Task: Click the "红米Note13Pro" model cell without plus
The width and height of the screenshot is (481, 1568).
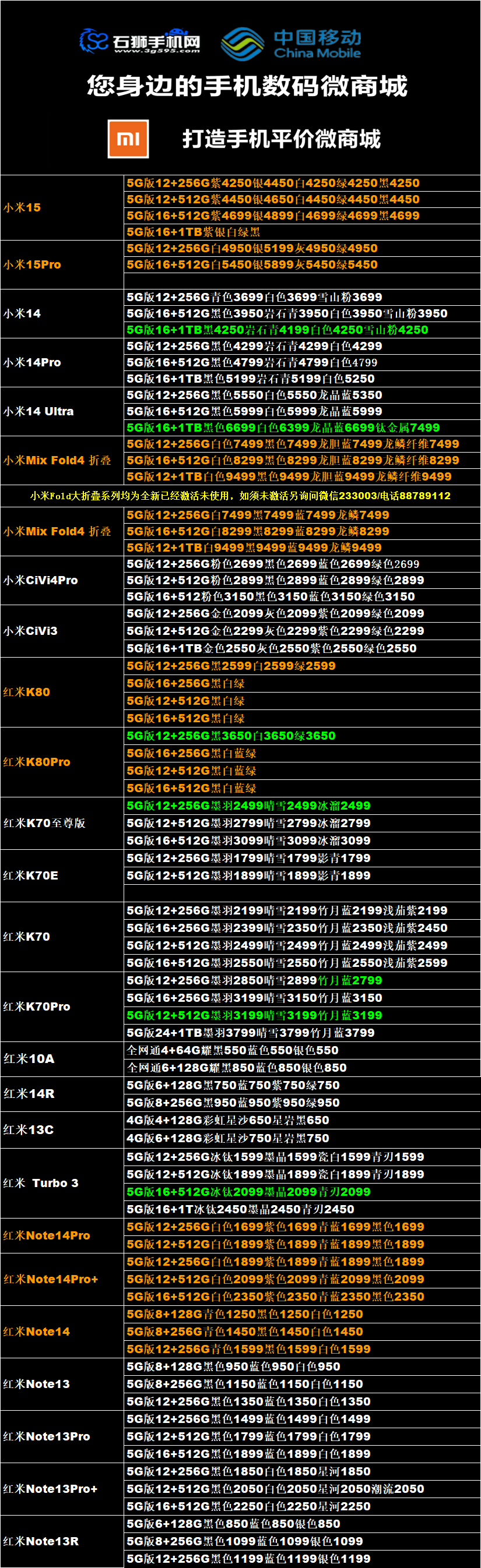Action: click(62, 1436)
